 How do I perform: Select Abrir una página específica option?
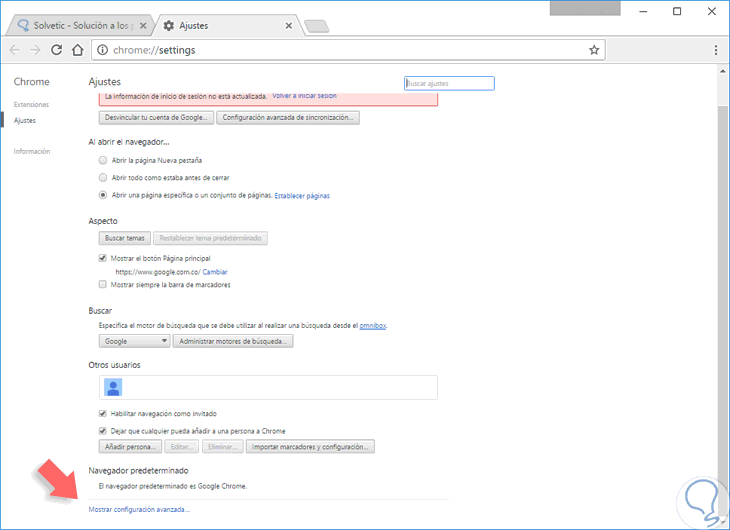103,195
